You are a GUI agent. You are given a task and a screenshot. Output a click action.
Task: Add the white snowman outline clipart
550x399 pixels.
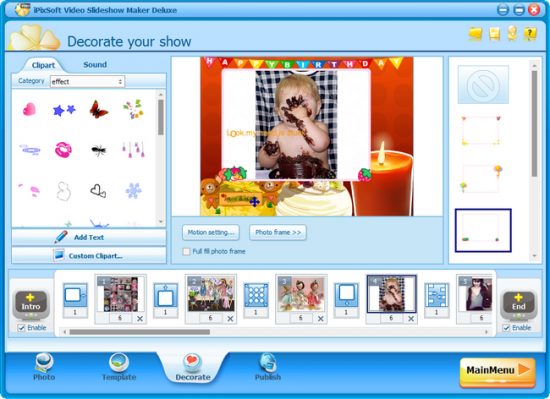coord(64,191)
